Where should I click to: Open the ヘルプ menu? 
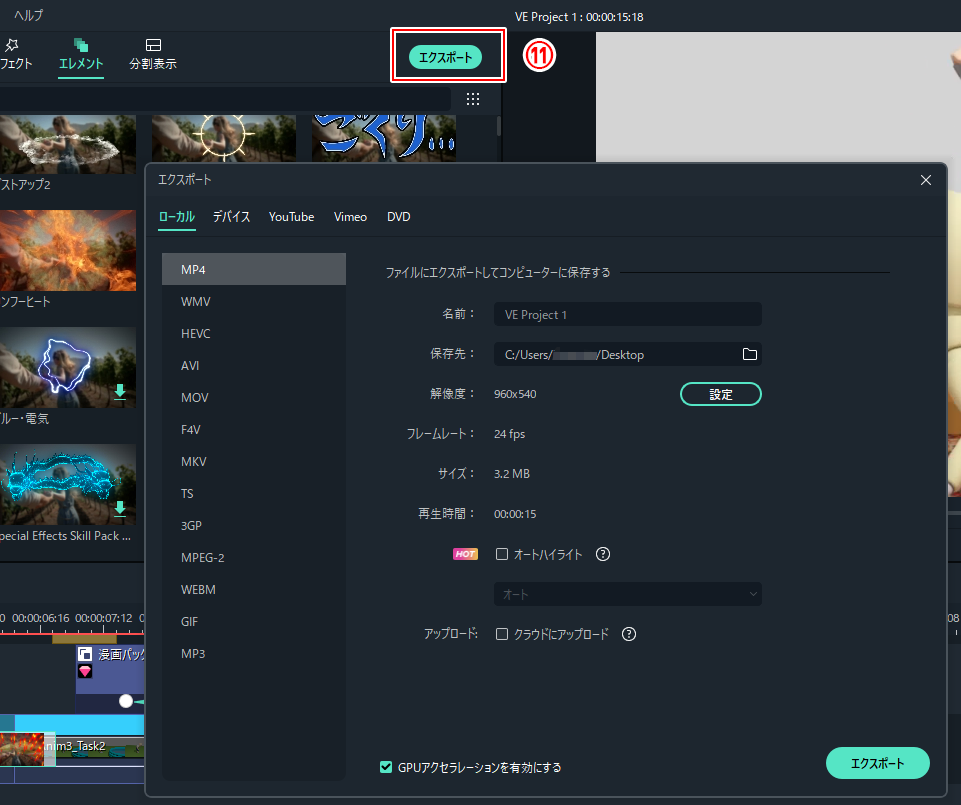28,16
